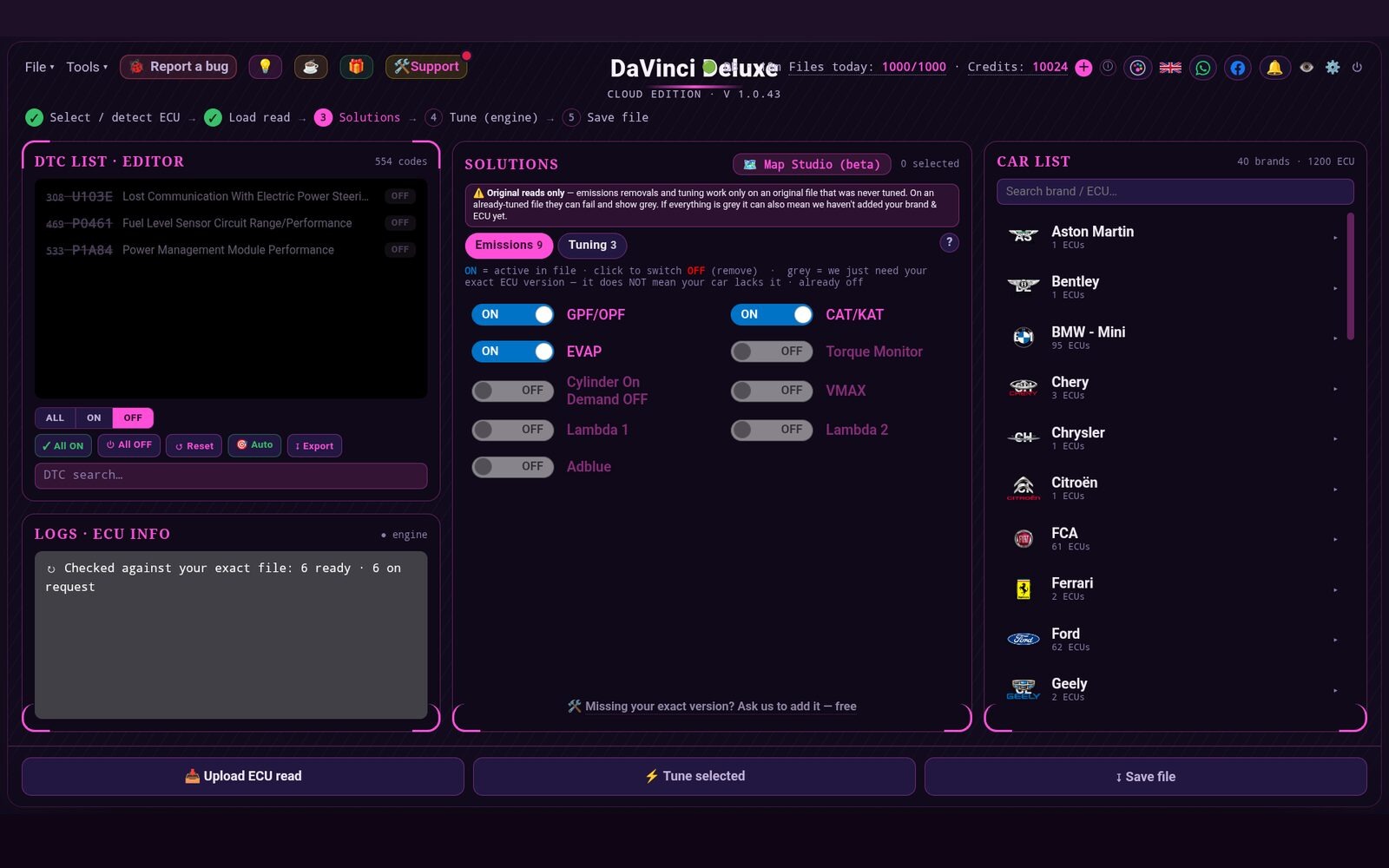Open WhatsApp contact icon
Viewport: 1389px width, 868px height.
tap(1203, 68)
